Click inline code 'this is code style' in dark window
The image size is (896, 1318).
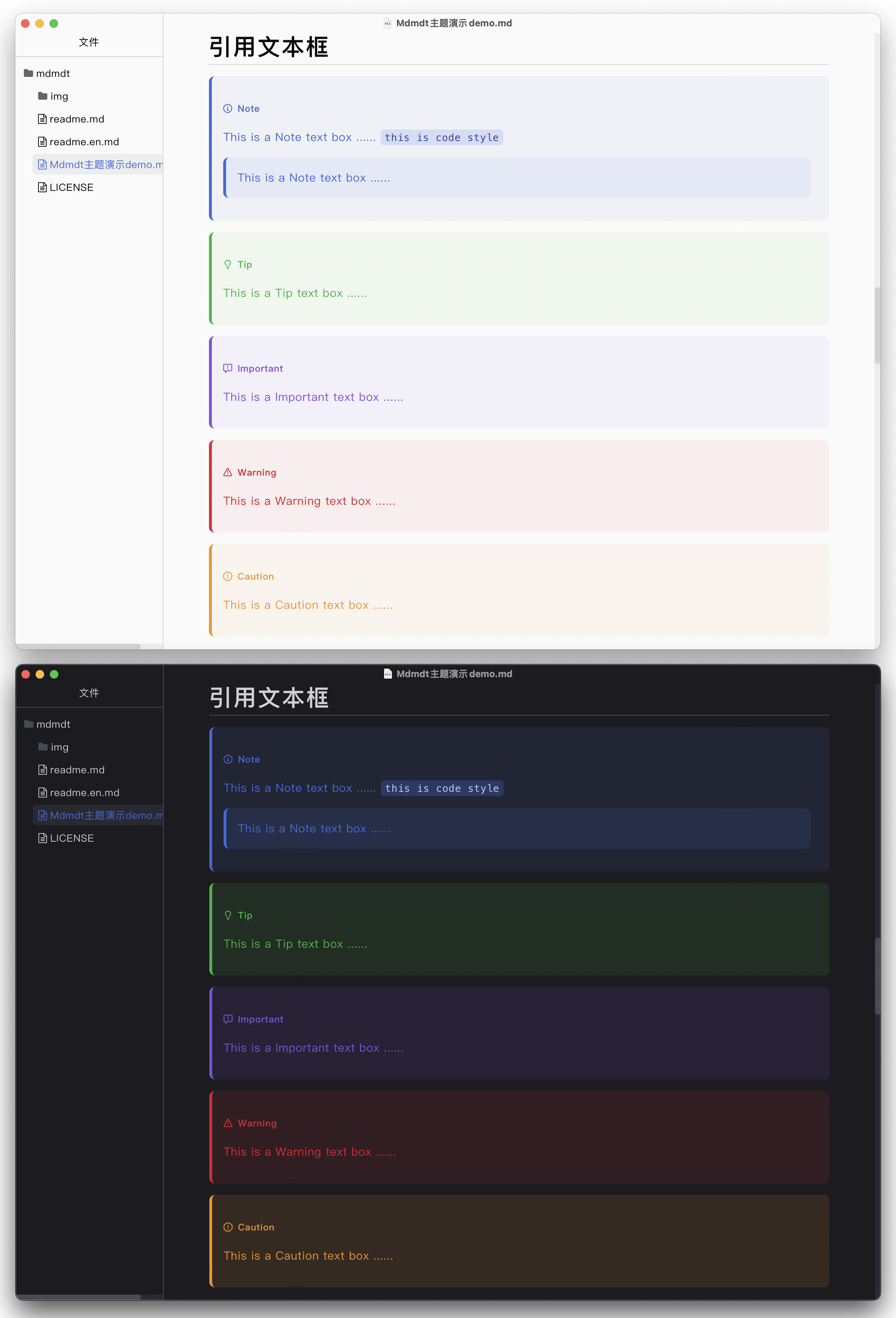tap(442, 788)
